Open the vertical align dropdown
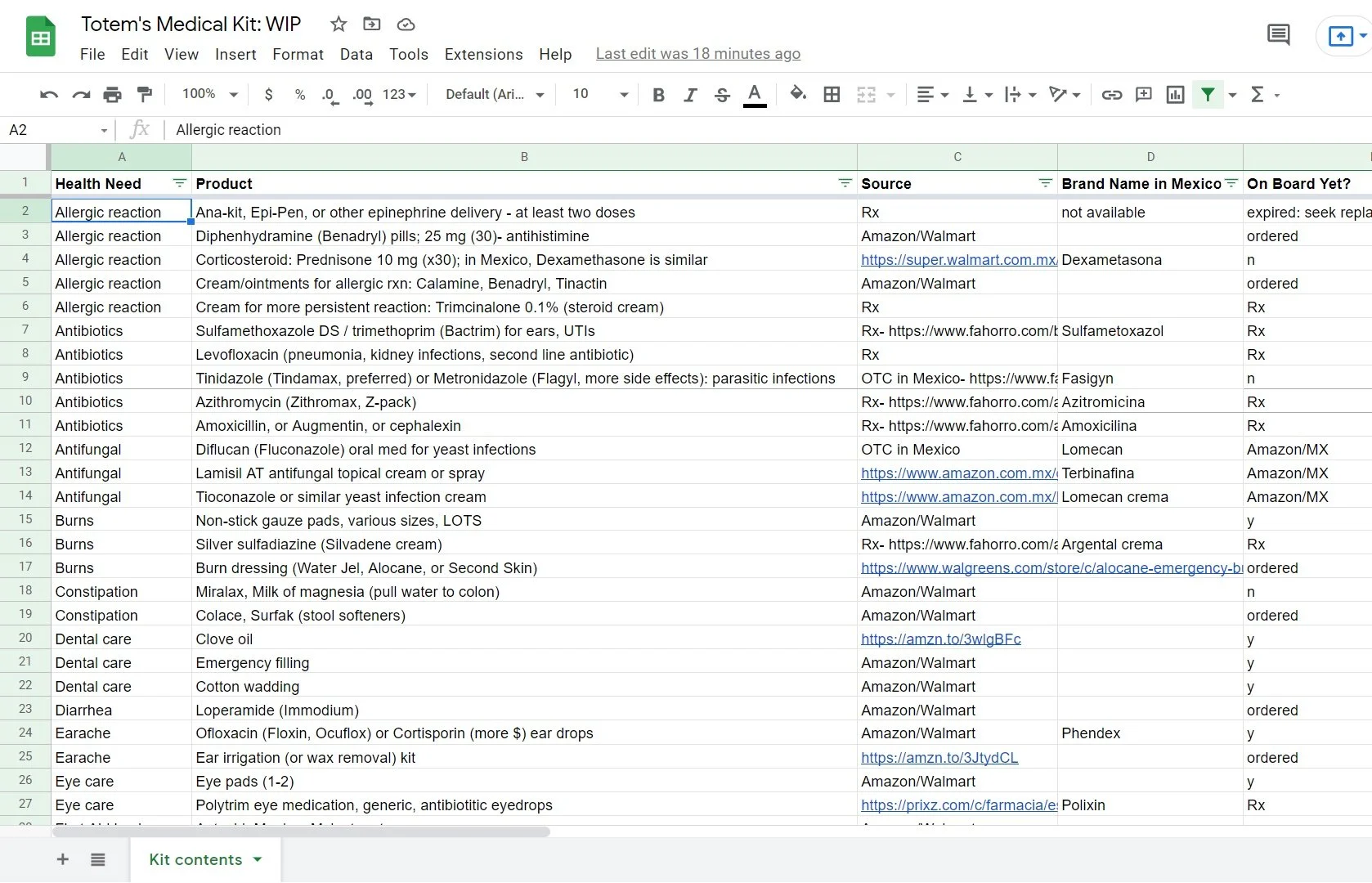The image size is (1372, 883). [x=976, y=95]
